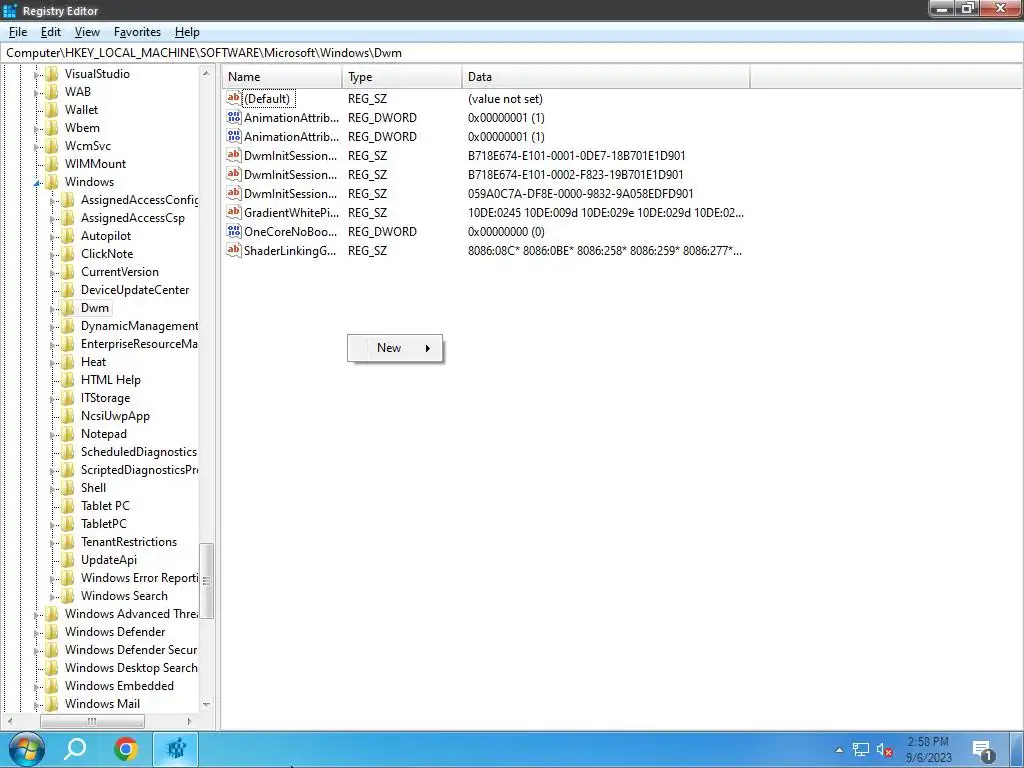Viewport: 1024px width, 768px height.
Task: Expand the Windows Defender key
Action: [38, 632]
